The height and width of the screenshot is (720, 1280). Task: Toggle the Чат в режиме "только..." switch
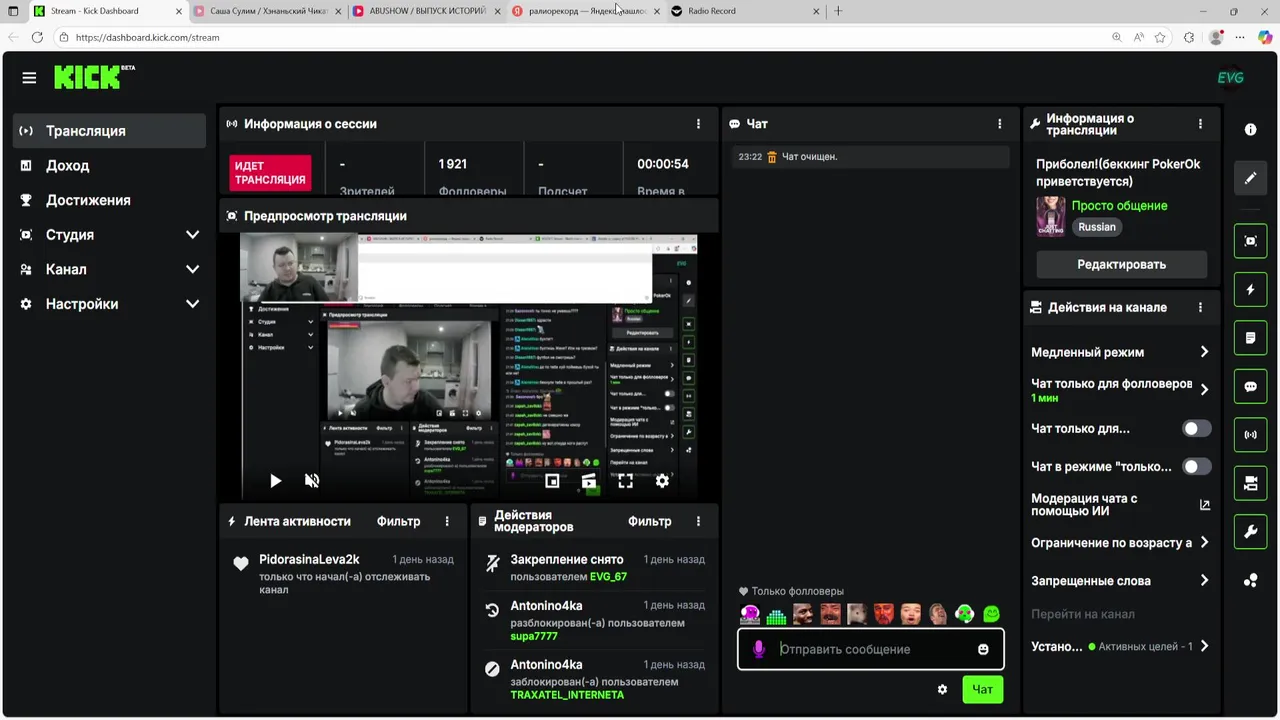click(x=1196, y=466)
